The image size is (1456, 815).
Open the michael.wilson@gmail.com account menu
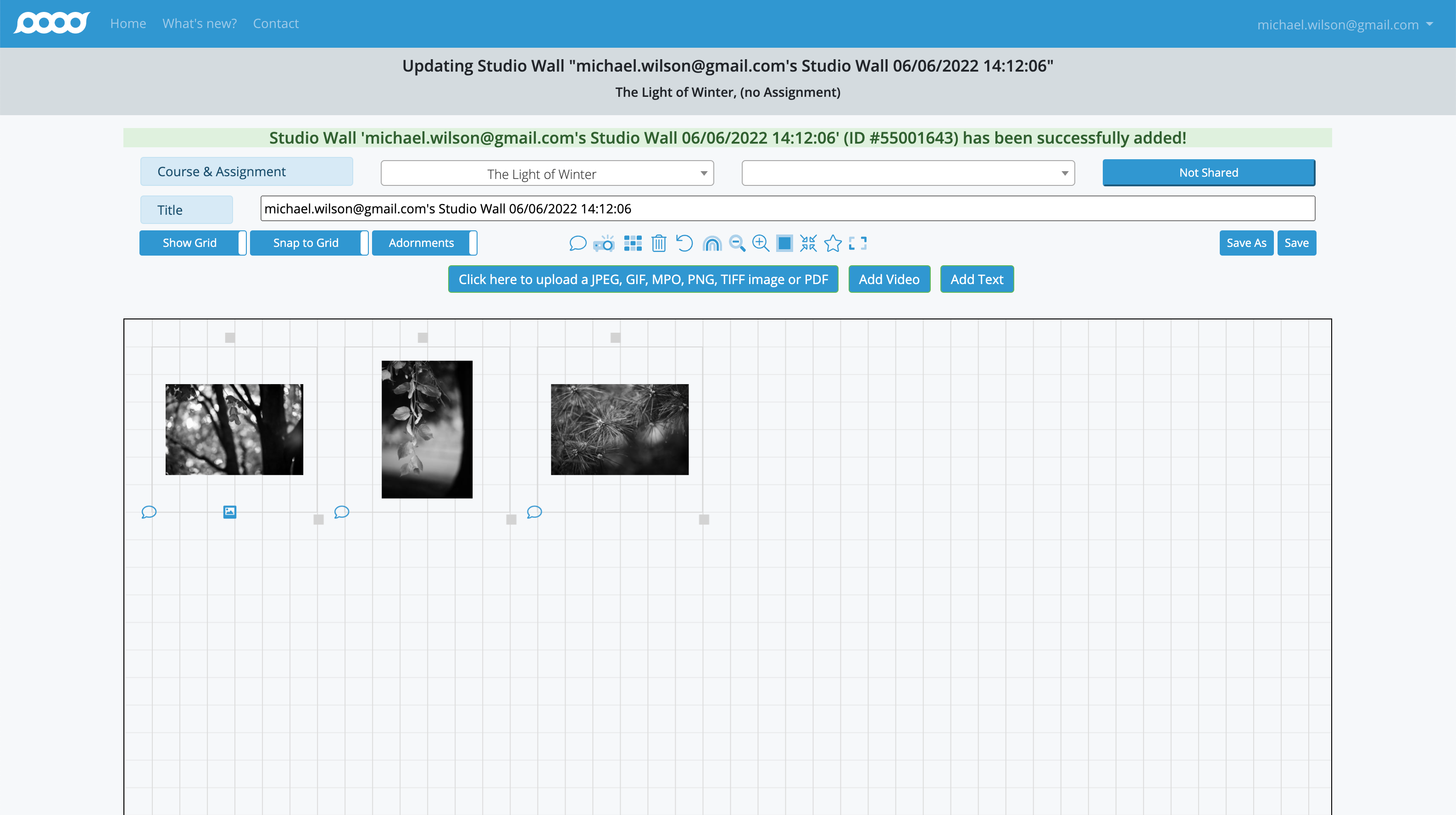[1345, 24]
